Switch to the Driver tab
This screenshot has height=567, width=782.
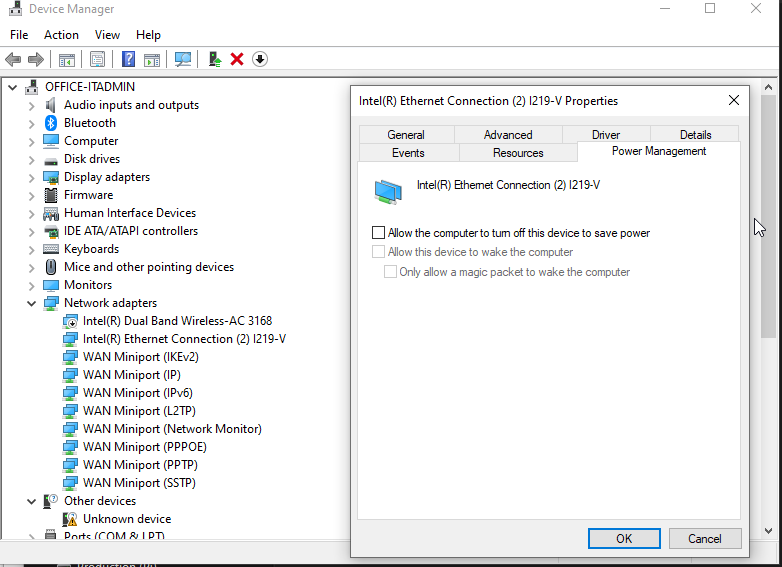coord(605,135)
